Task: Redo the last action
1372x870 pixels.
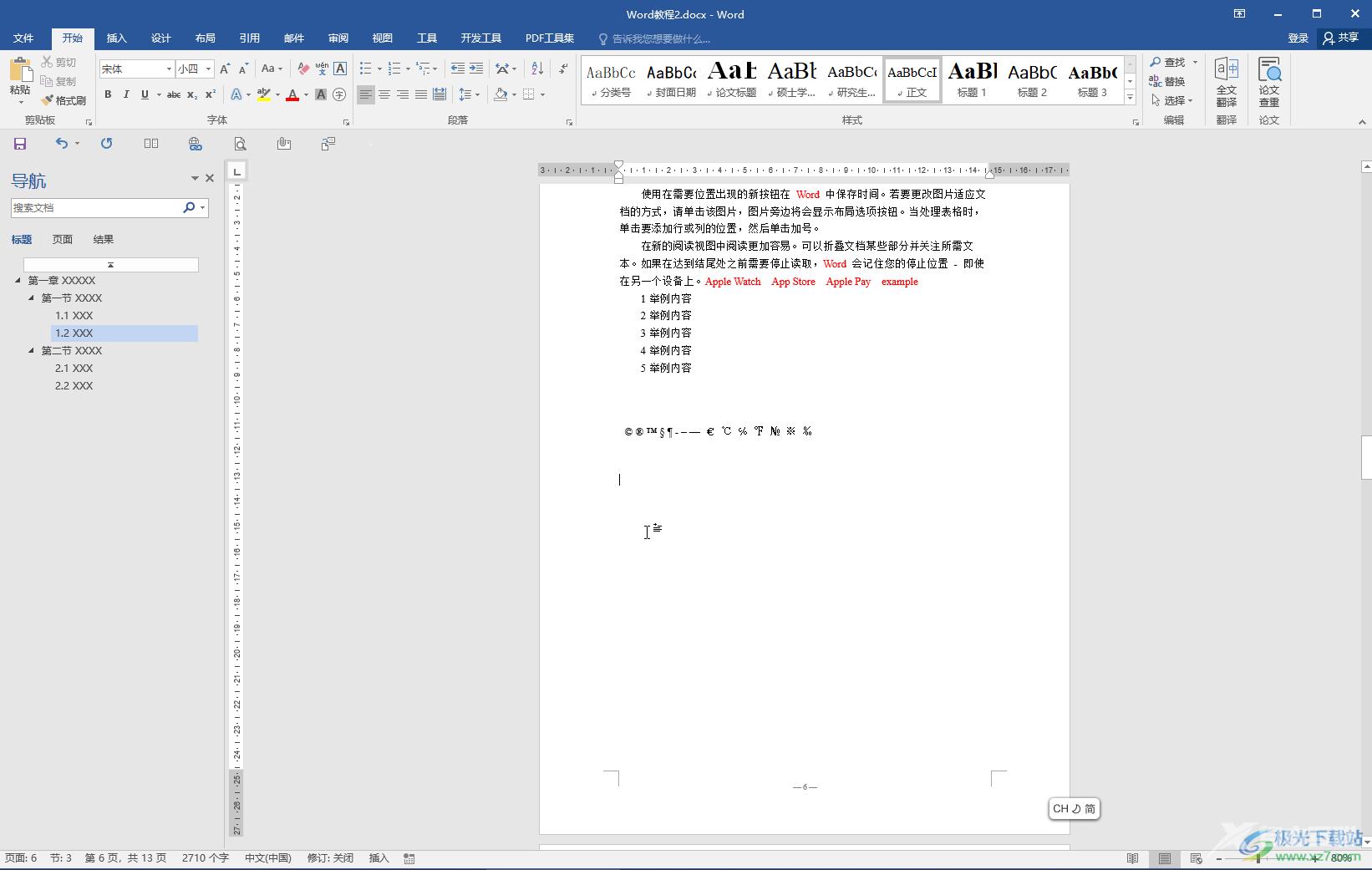Action: 107,144
